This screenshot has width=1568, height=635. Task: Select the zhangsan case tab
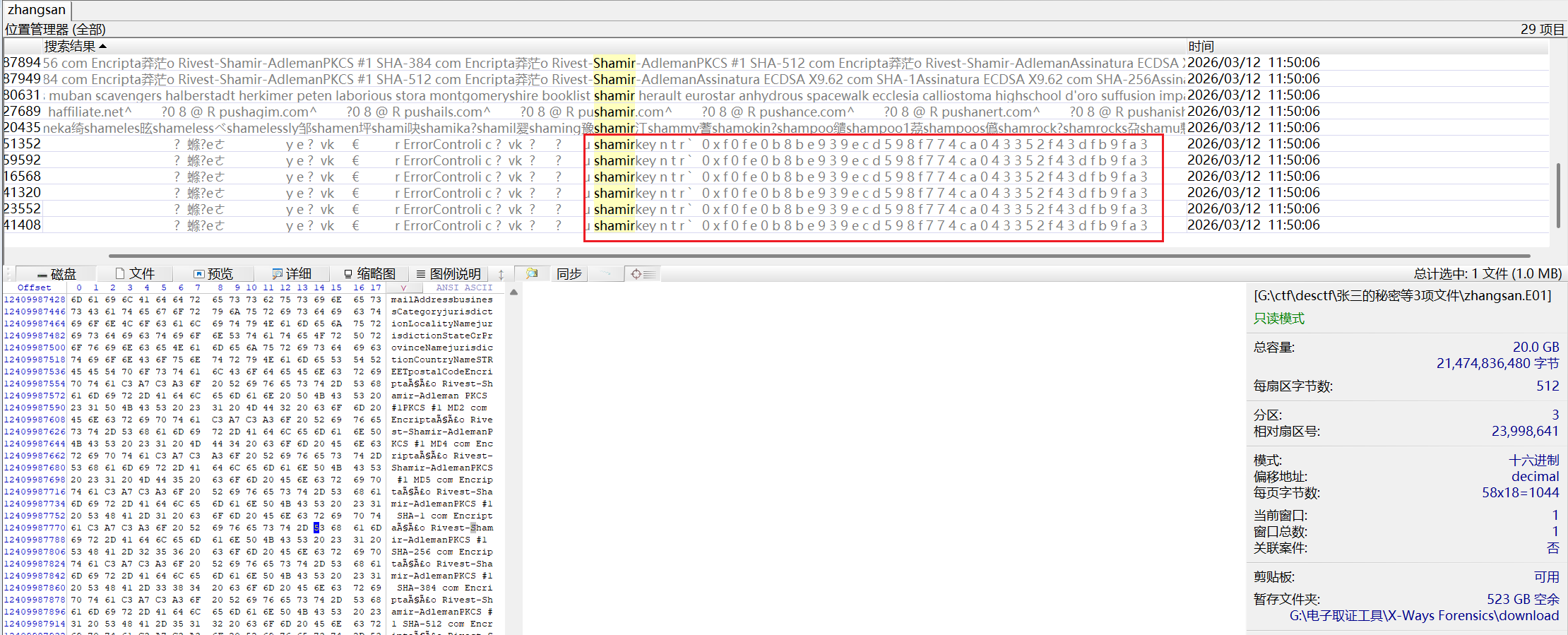click(x=37, y=10)
